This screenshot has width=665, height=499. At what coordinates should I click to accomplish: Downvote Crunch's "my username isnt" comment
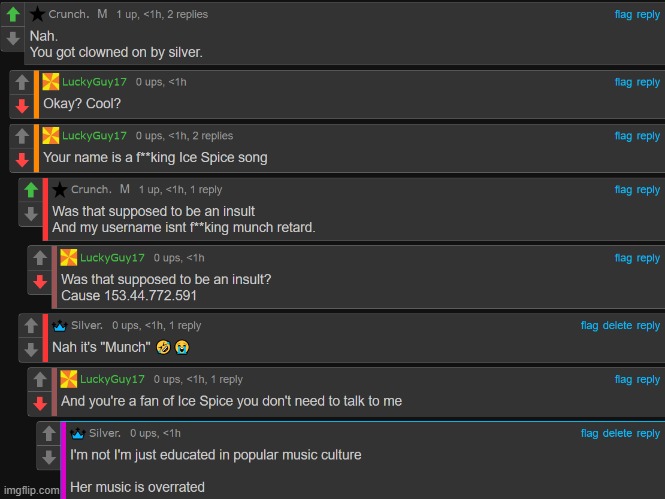coord(31,213)
